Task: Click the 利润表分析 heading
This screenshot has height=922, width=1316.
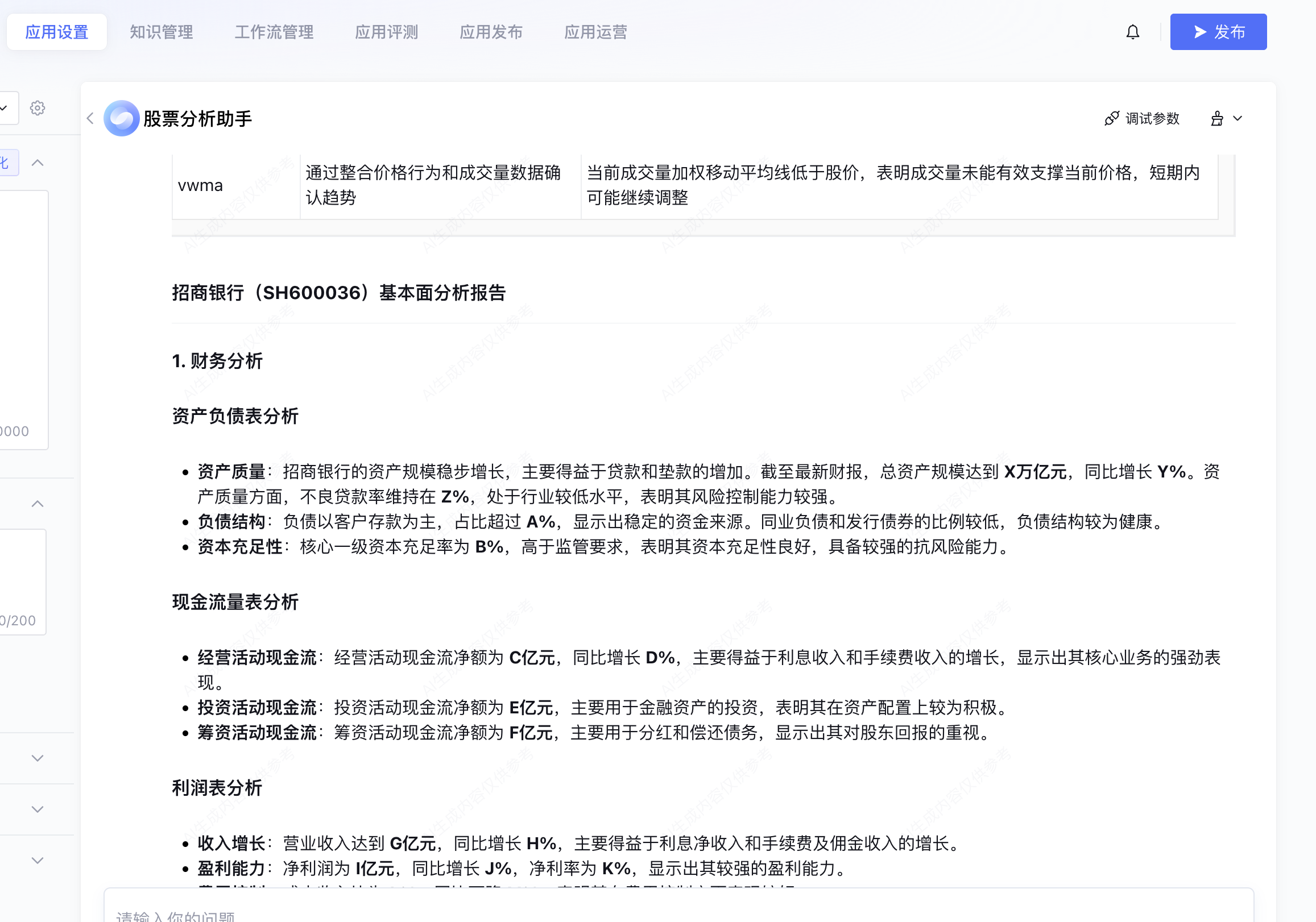Action: click(x=217, y=788)
